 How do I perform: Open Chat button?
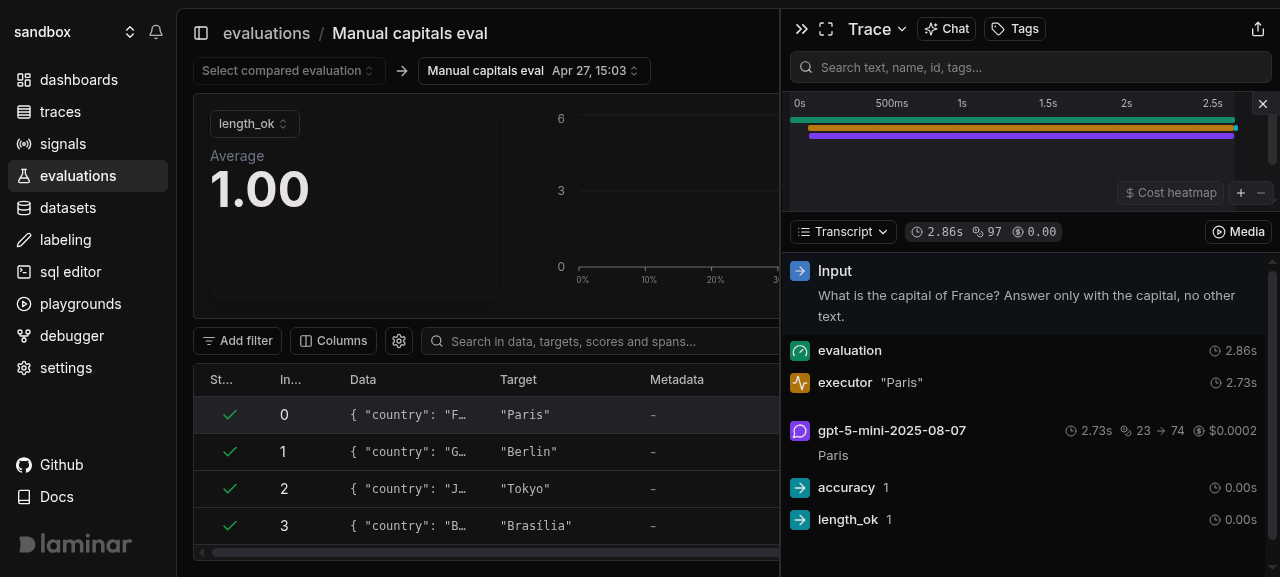coord(947,29)
